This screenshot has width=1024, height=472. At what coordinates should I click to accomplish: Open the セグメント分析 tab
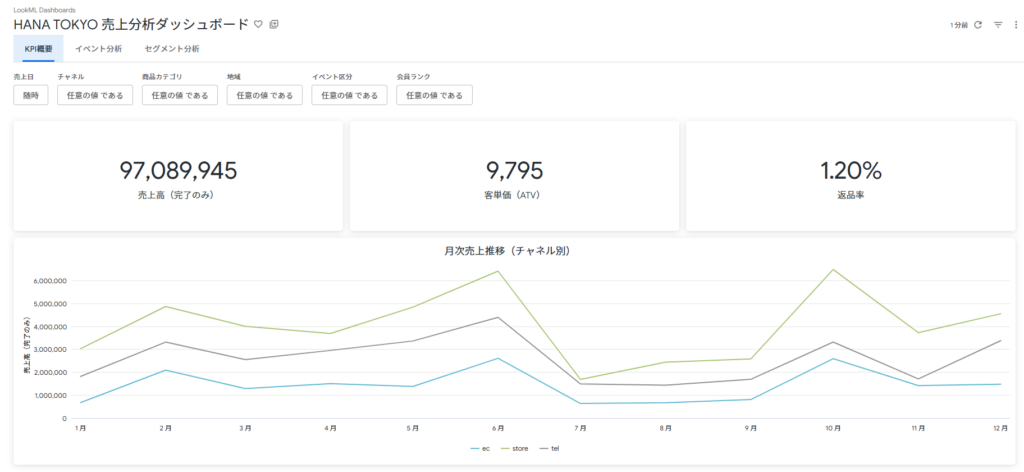pyautogui.click(x=172, y=49)
